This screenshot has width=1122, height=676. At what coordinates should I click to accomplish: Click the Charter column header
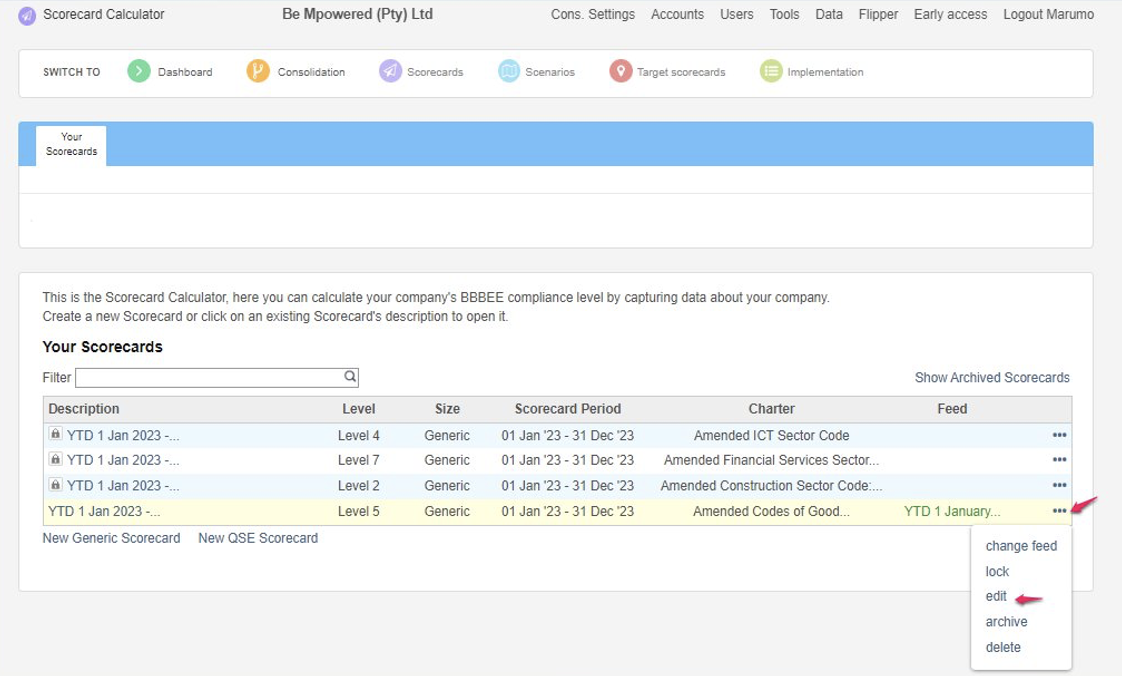tap(771, 409)
